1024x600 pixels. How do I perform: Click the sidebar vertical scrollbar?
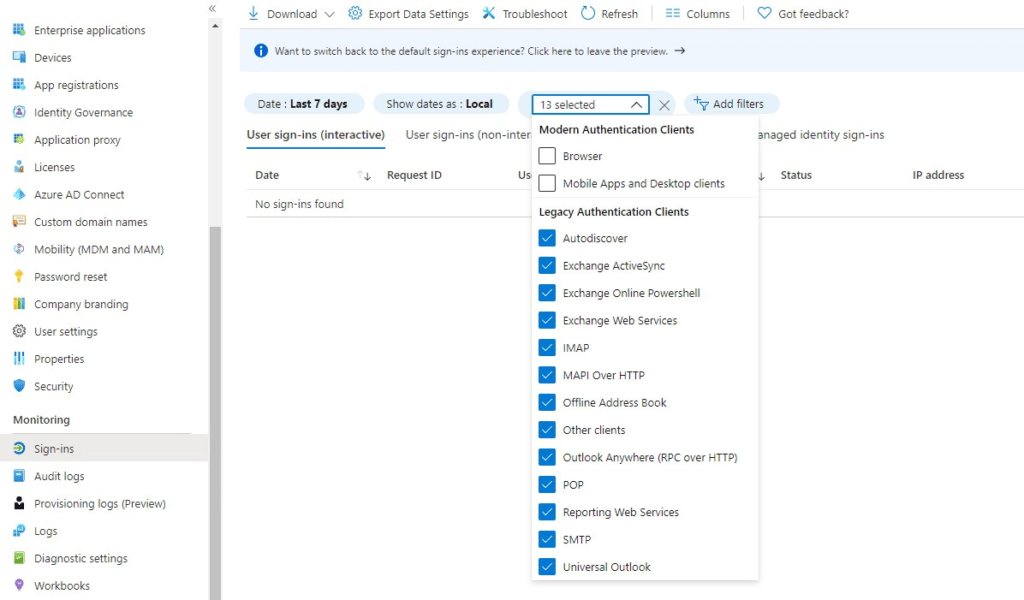click(215, 400)
